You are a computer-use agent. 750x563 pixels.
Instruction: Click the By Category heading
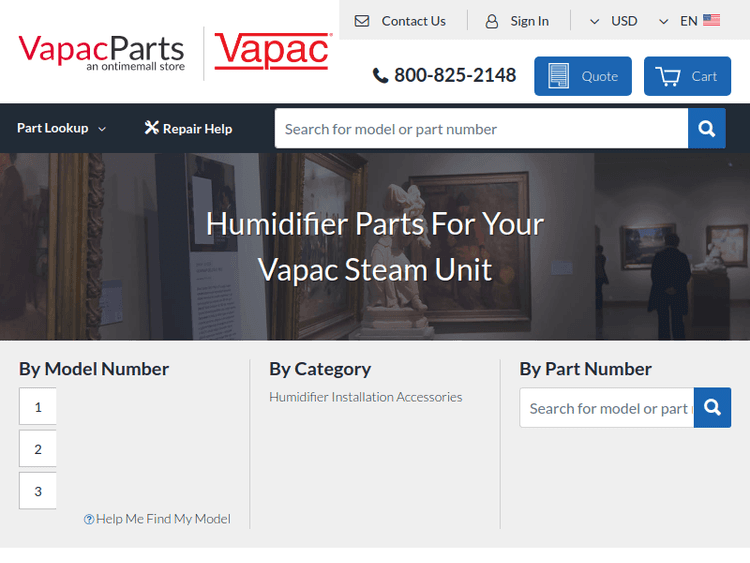(x=320, y=369)
